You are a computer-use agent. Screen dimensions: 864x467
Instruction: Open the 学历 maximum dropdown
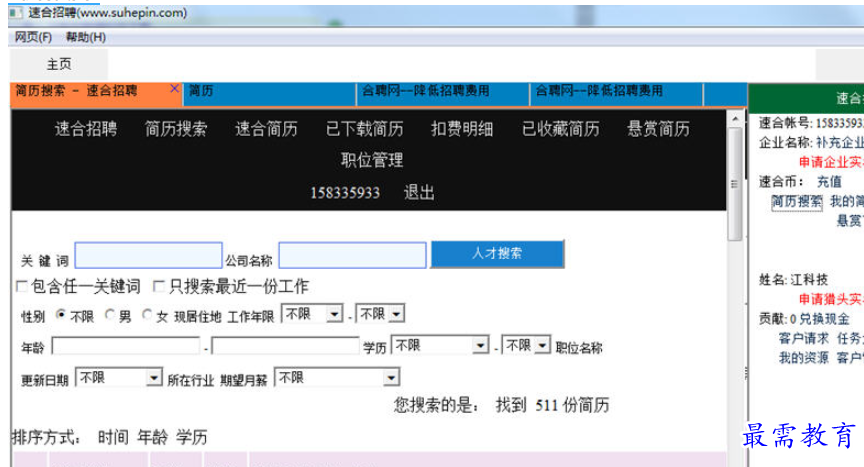click(x=526, y=345)
